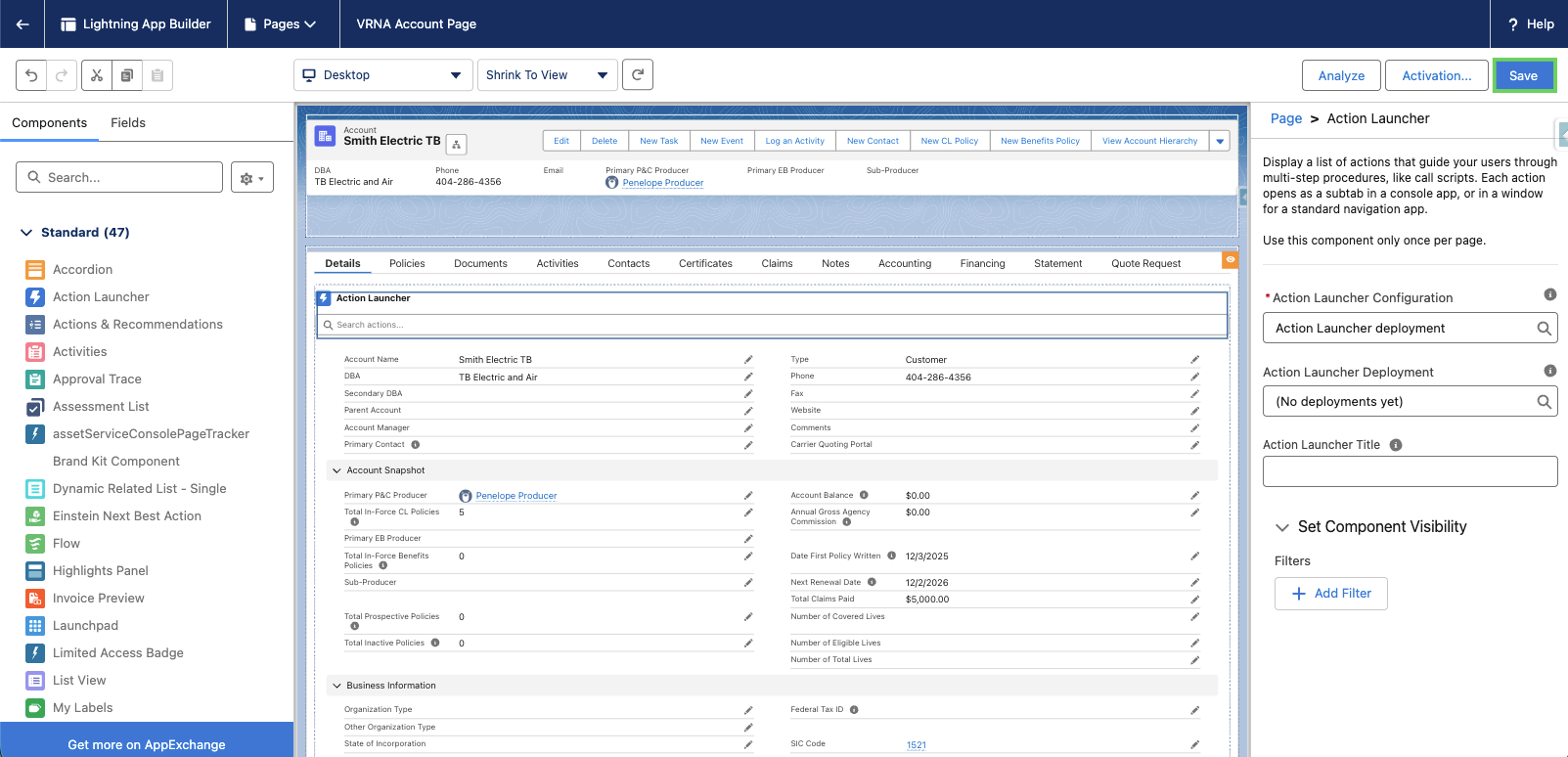The image size is (1568, 757).
Task: Click the New Task action button
Action: (659, 141)
